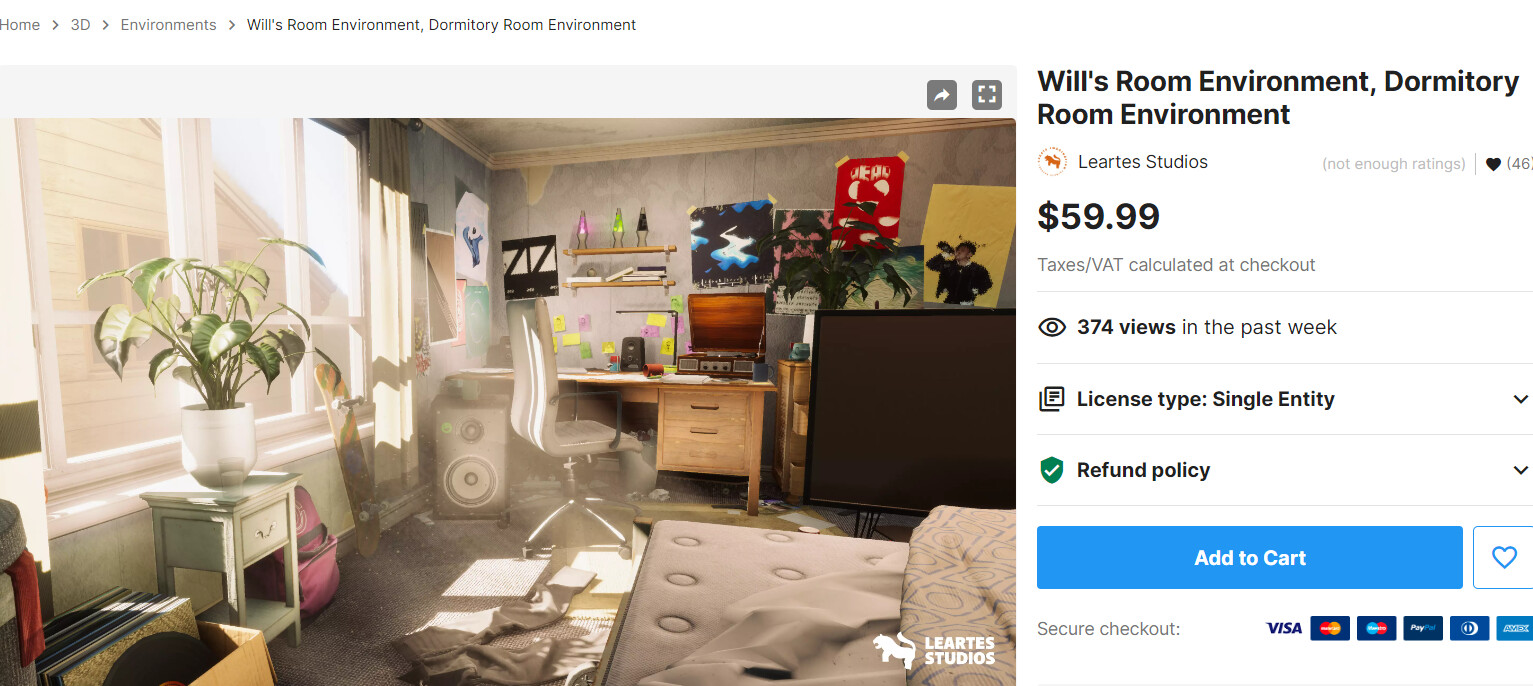1533x686 pixels.
Task: Navigate to Environments breadcrumb
Action: 168,25
